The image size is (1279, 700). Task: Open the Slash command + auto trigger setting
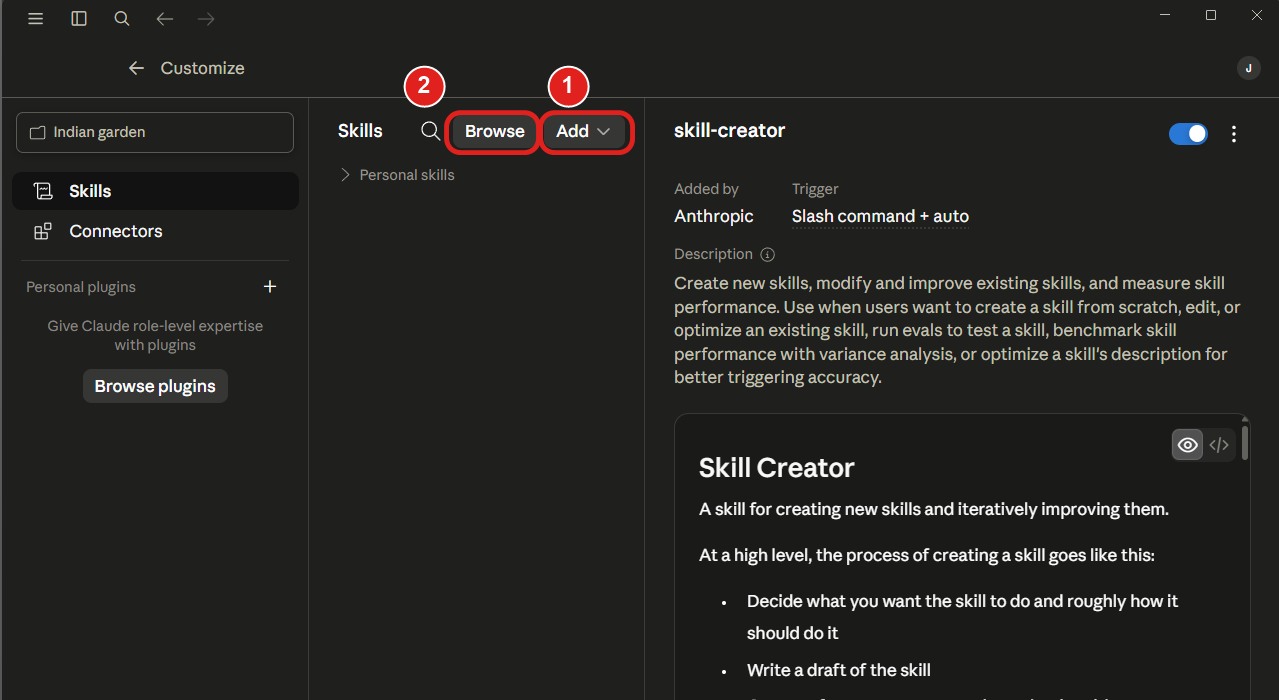pos(880,216)
